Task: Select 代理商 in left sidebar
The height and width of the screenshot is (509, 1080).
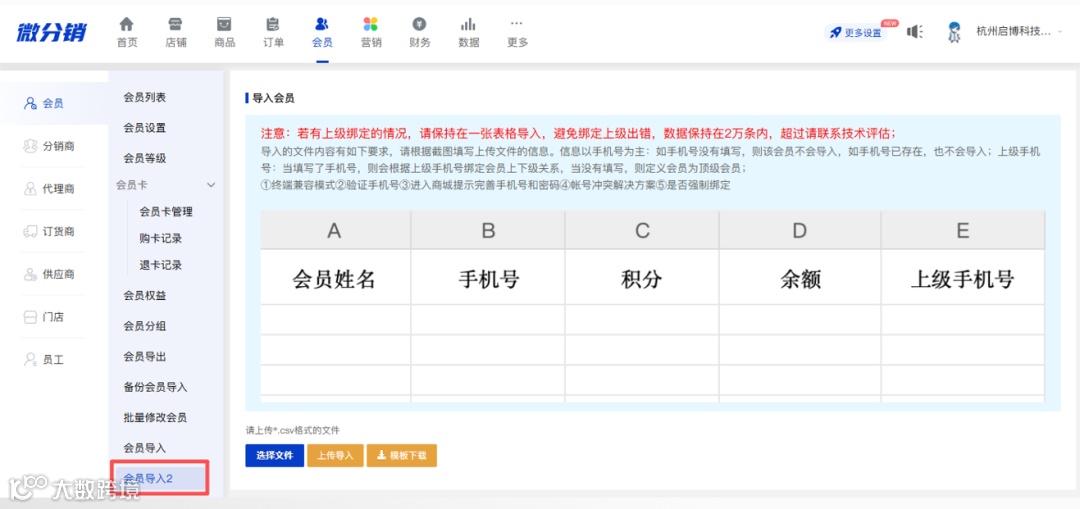Action: click(x=53, y=189)
